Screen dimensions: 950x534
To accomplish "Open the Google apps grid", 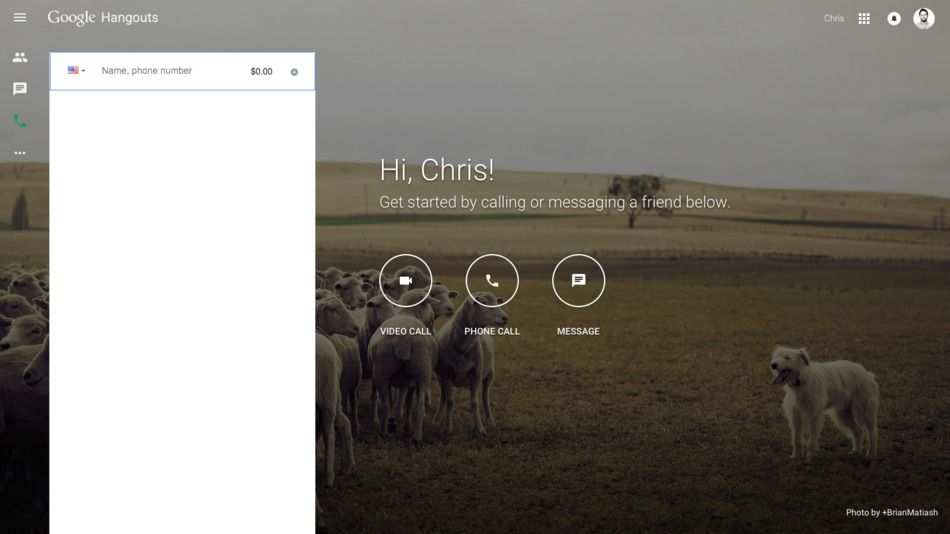I will point(864,19).
